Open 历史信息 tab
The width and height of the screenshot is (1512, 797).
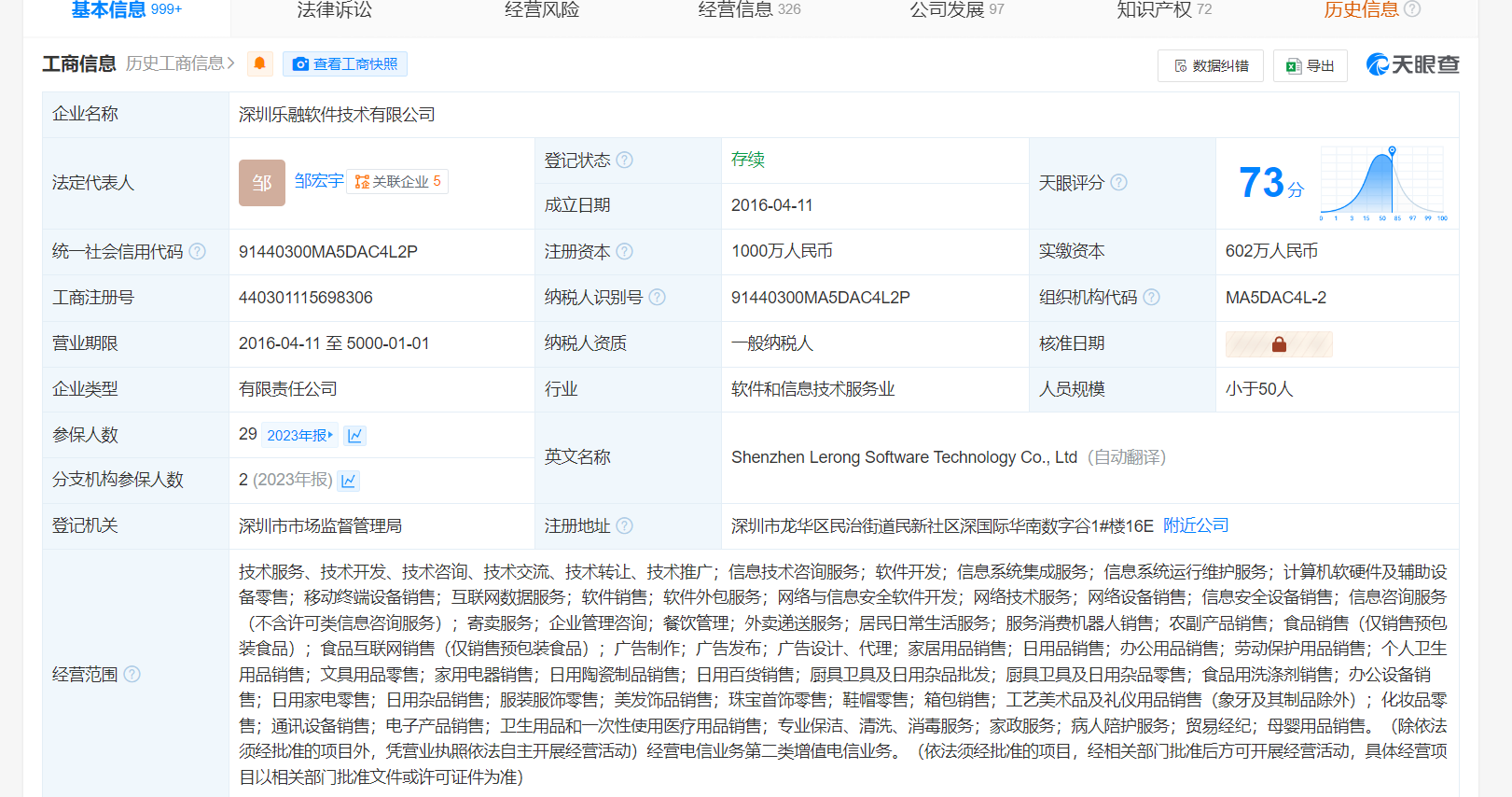(x=1361, y=9)
